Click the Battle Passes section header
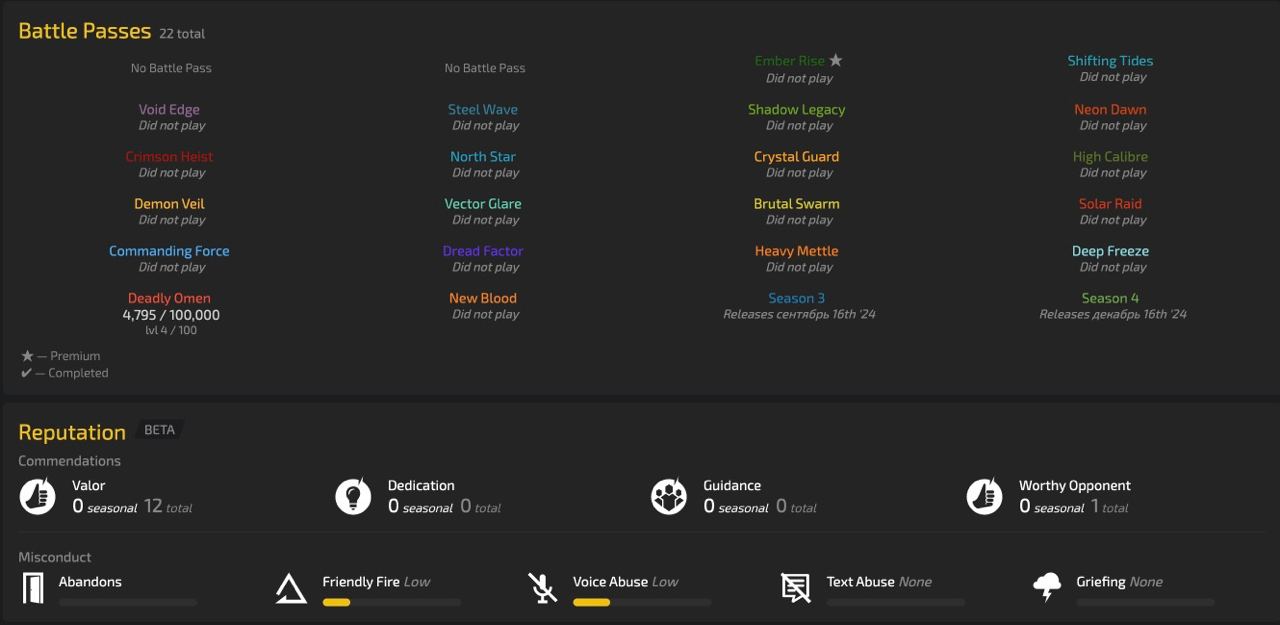Screen dimensions: 1280x625 [83, 31]
